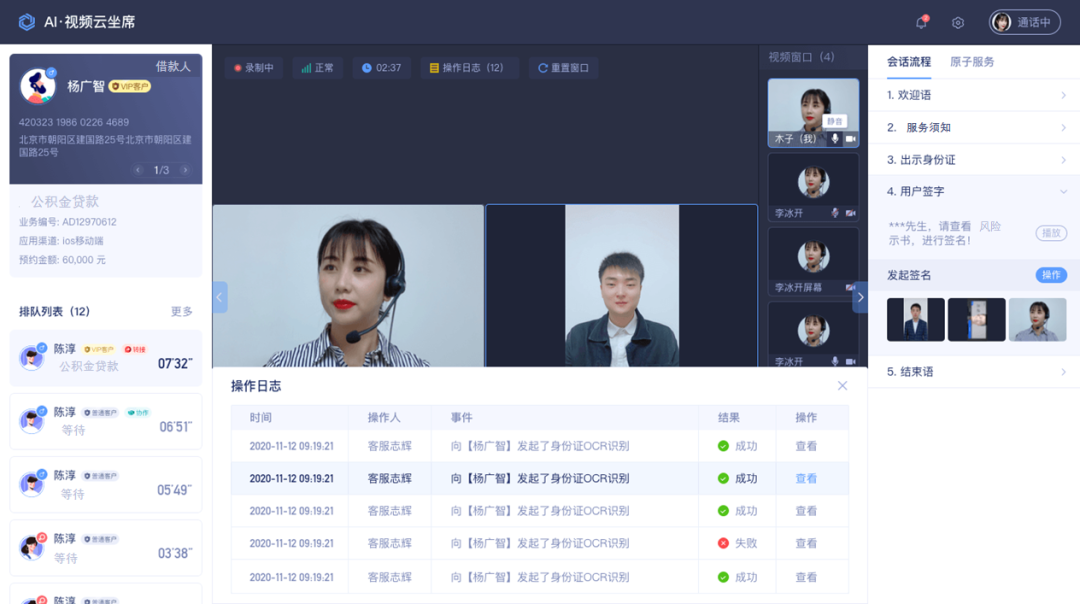The height and width of the screenshot is (604, 1080).
Task: Open the settings gear icon
Action: (x=957, y=21)
